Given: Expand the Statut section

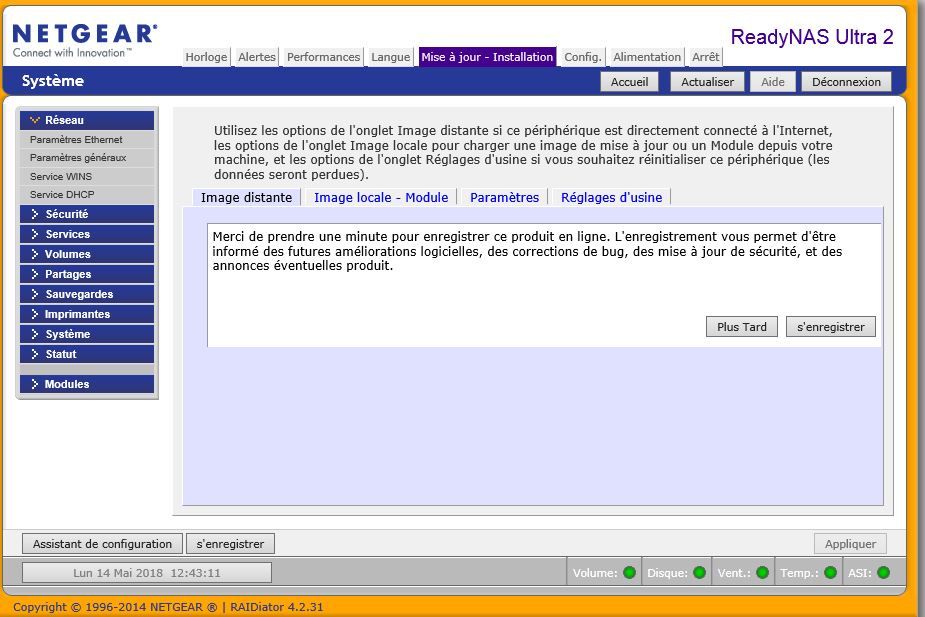Looking at the screenshot, I should click(87, 354).
